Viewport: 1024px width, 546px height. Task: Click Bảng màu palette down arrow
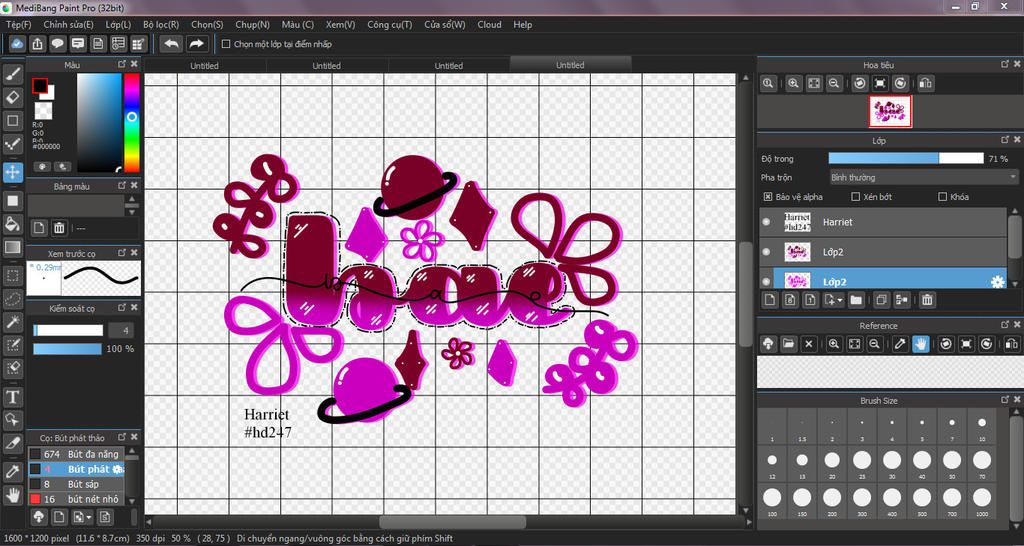(x=132, y=212)
